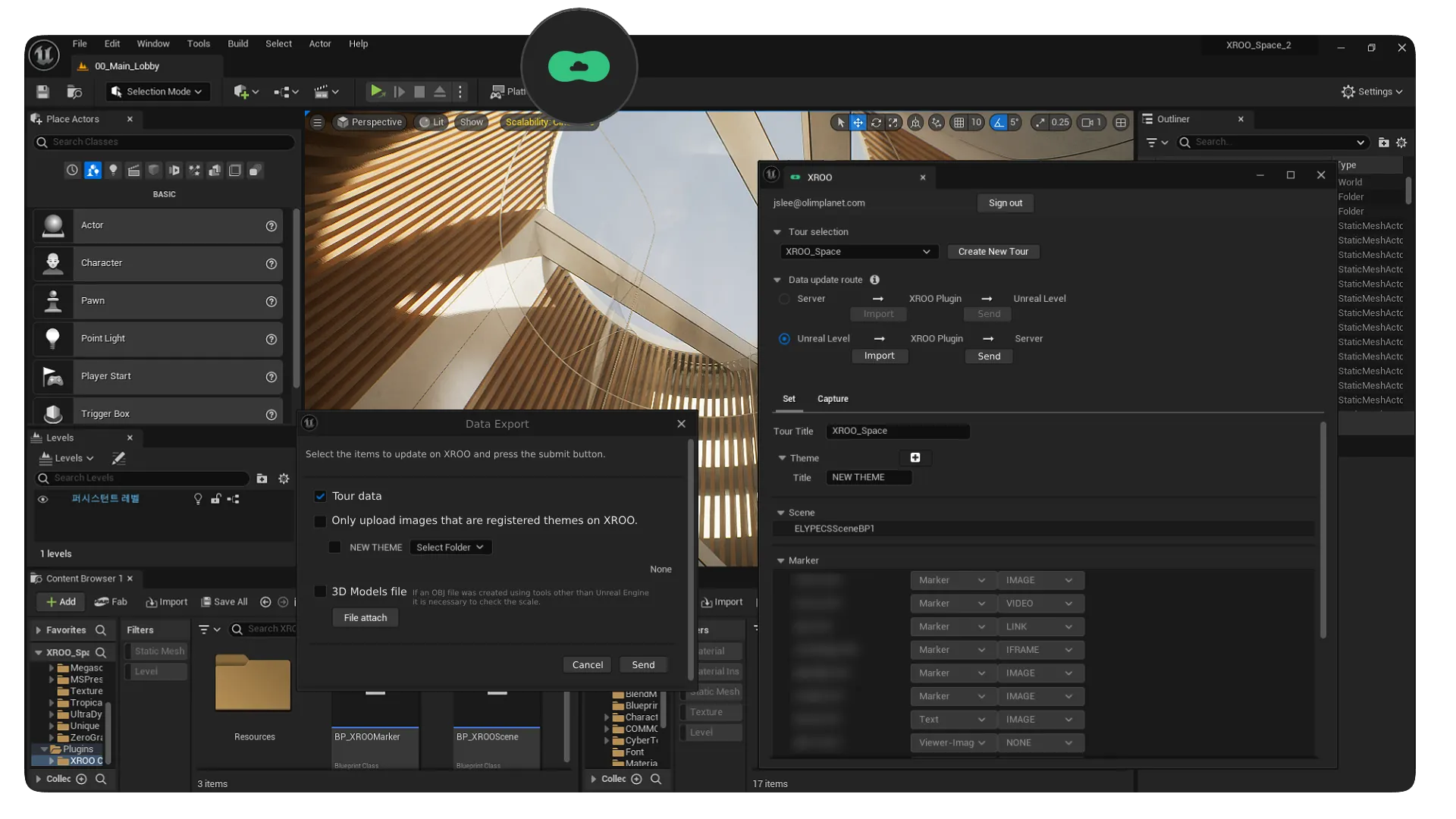Click help icon next to Point Light
The image size is (1456, 819).
point(271,339)
